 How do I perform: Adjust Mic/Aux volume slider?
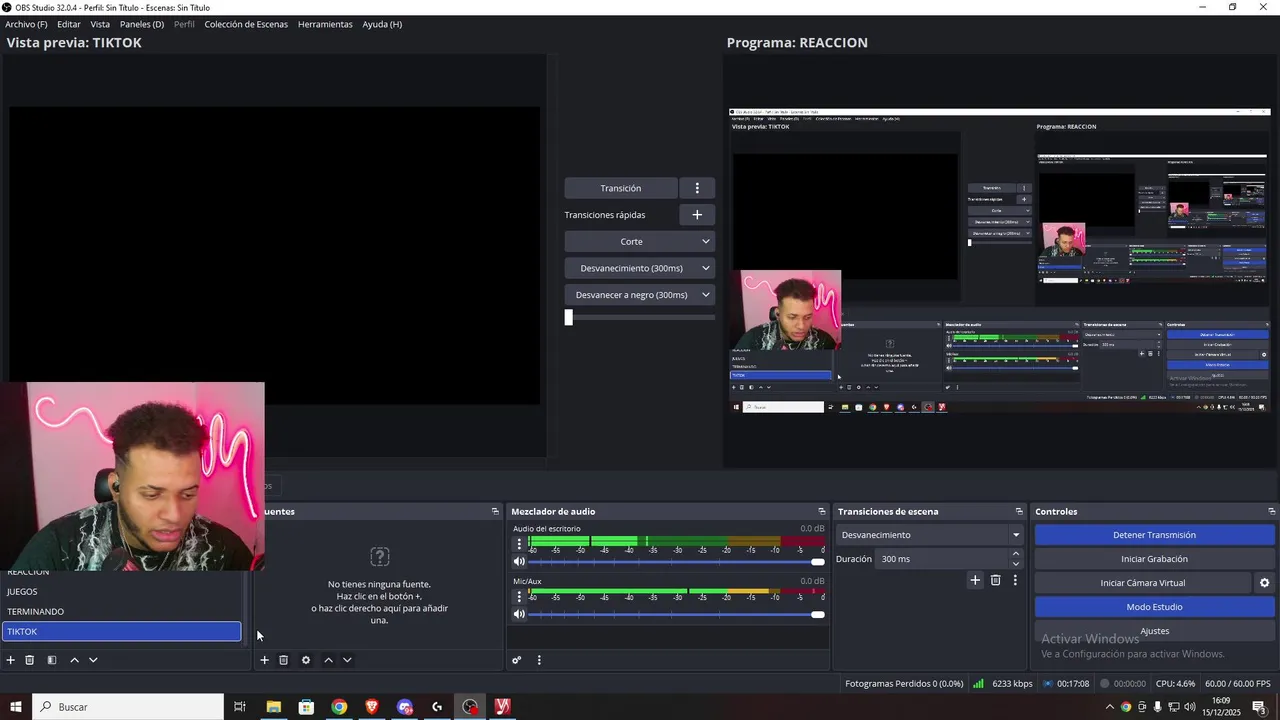tap(677, 614)
